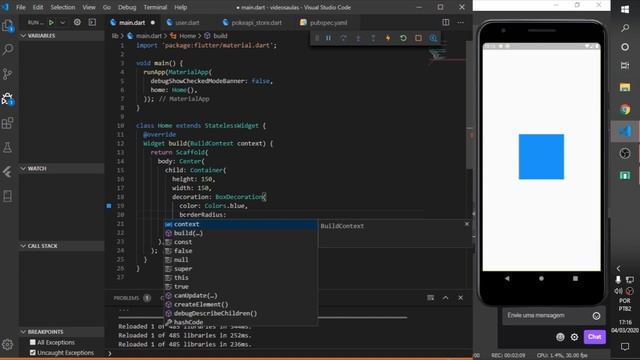
Task: Open the Extensions view
Action: point(8,123)
